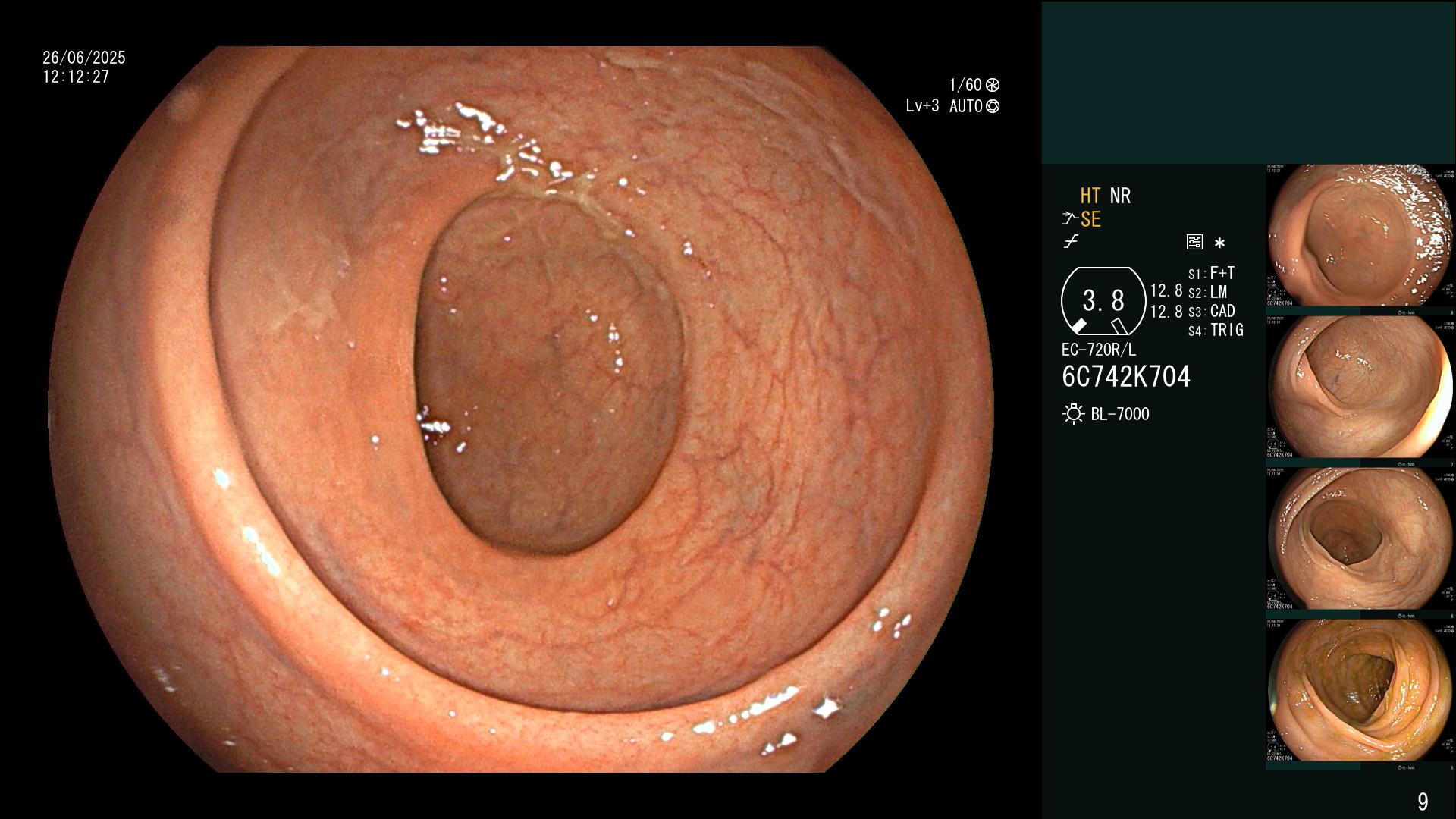Open the third thumbnail showing colon lumen
1456x819 pixels.
[x=1360, y=539]
